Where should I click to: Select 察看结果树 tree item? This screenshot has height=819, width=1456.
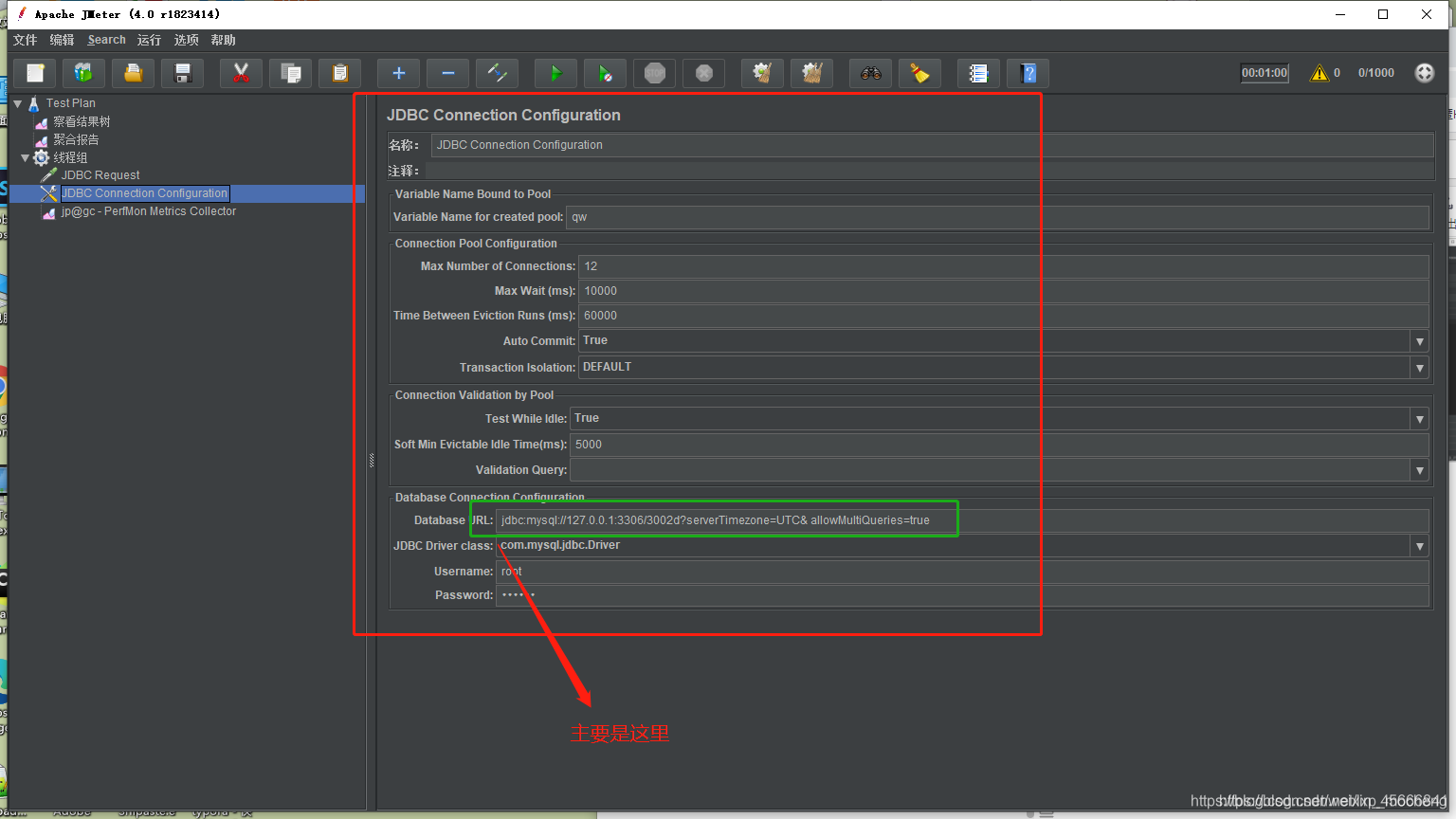[x=82, y=121]
